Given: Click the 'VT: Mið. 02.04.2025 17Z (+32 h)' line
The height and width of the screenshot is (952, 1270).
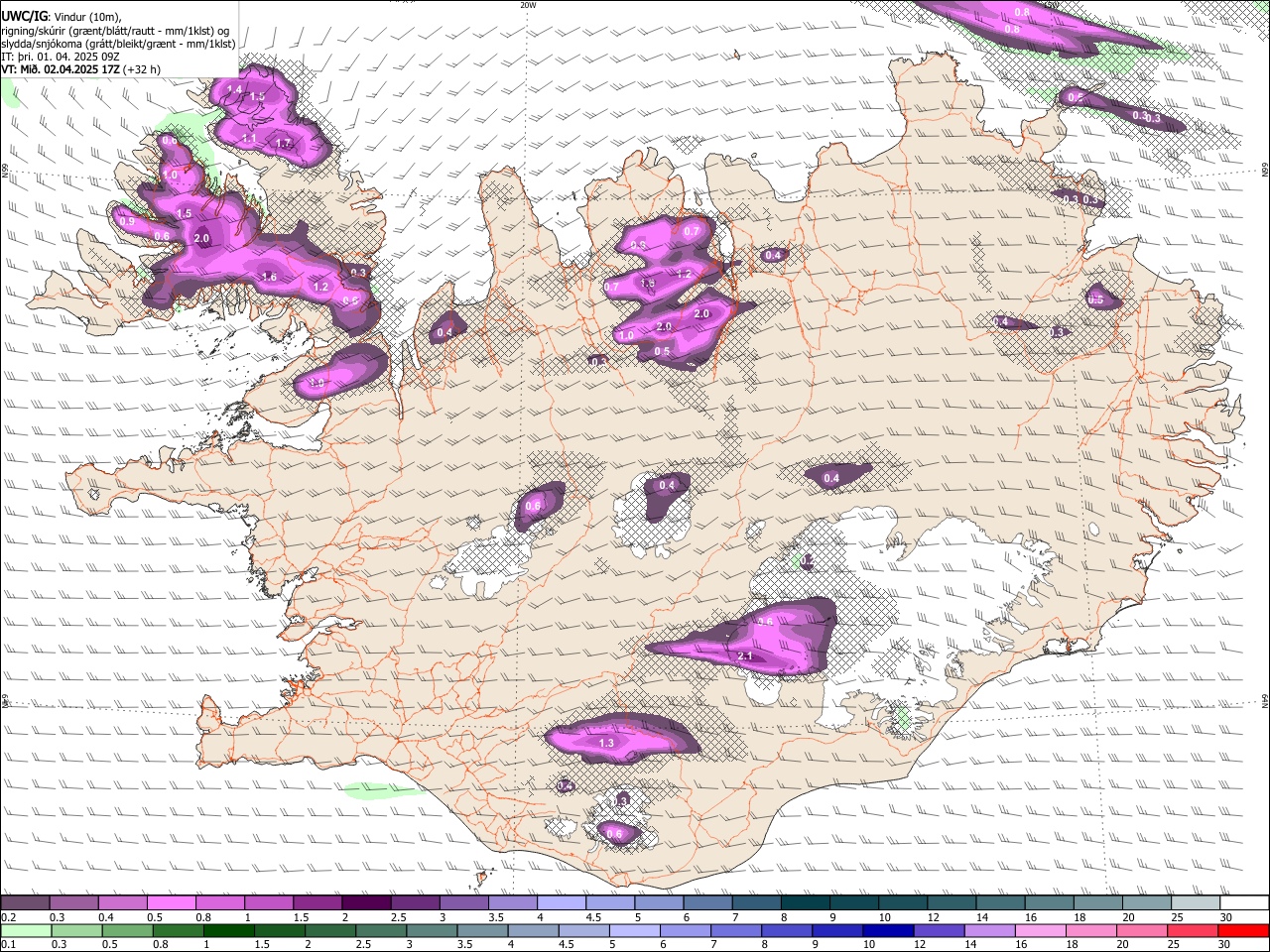Looking at the screenshot, I should (x=80, y=69).
